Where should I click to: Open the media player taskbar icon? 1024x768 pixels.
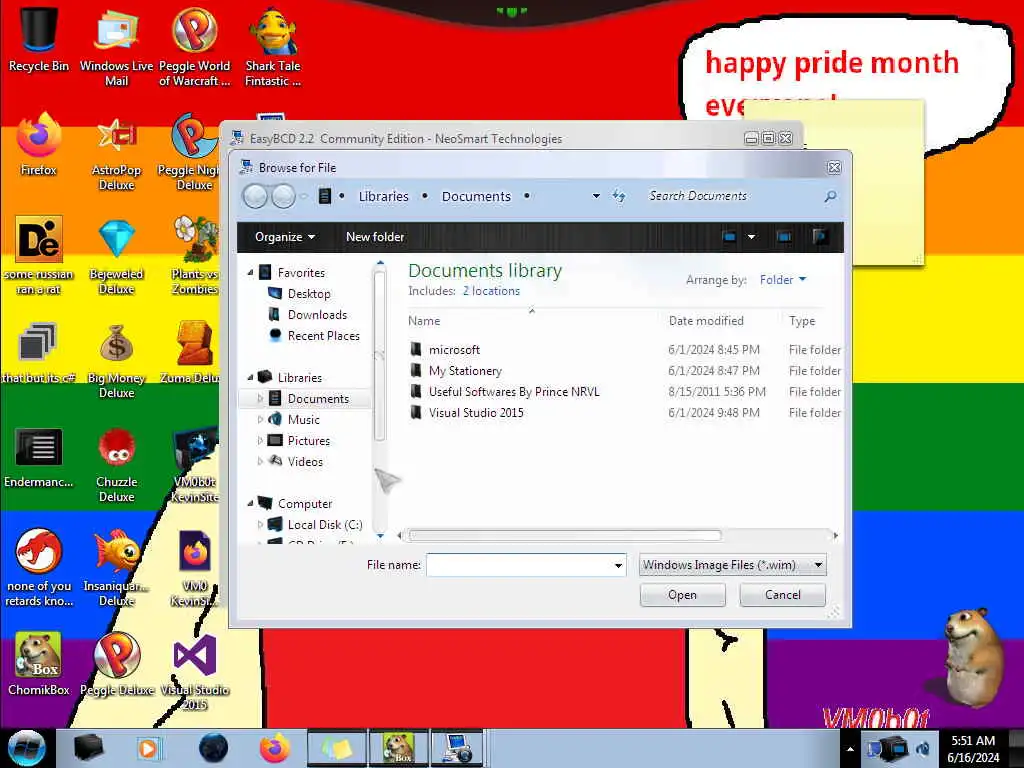tap(148, 748)
